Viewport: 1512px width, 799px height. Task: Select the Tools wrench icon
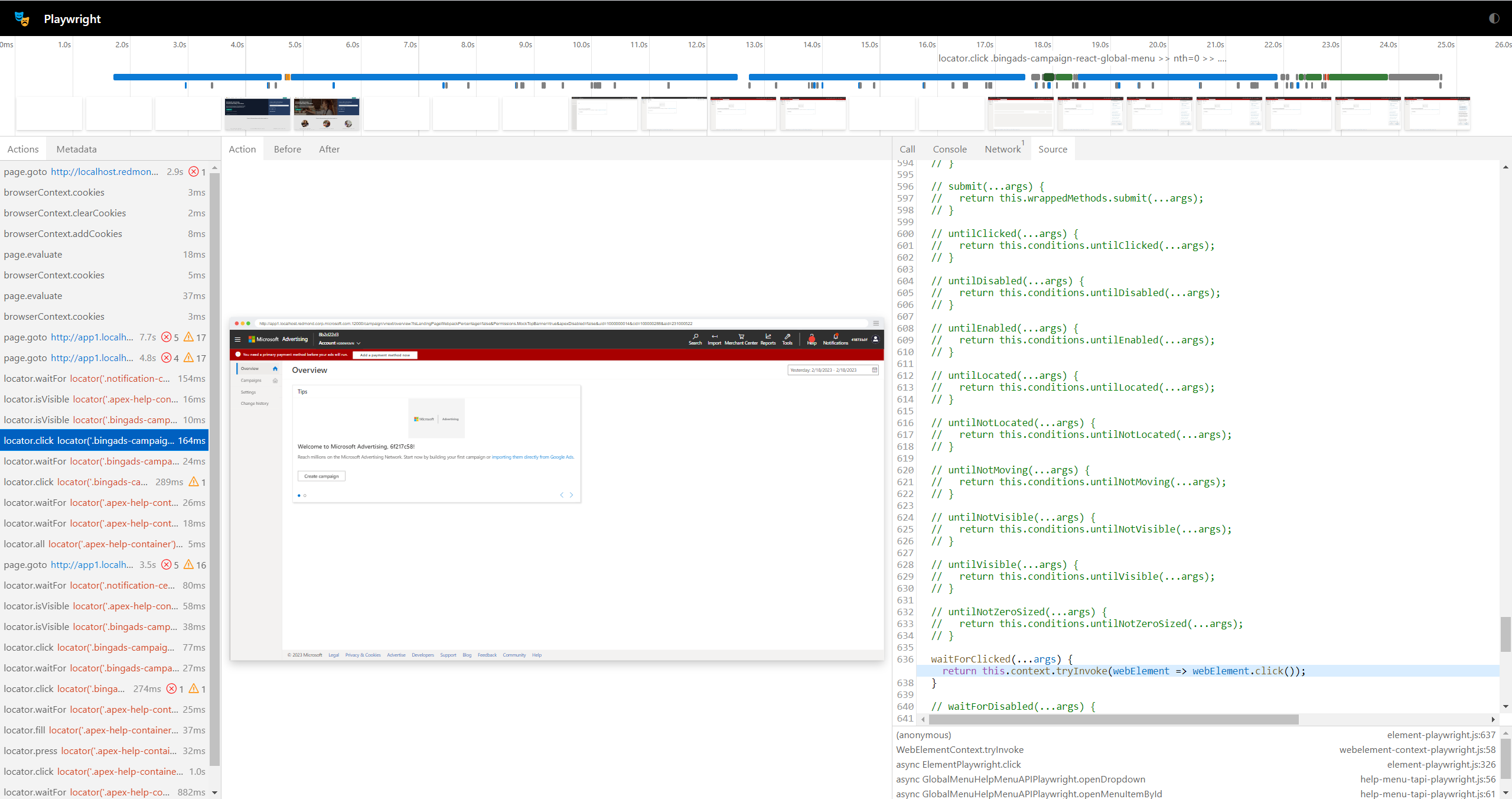787,337
